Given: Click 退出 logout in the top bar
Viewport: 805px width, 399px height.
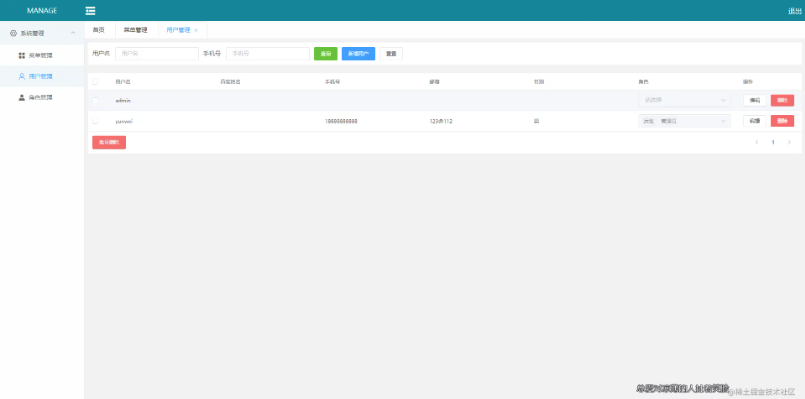Looking at the screenshot, I should 795,11.
